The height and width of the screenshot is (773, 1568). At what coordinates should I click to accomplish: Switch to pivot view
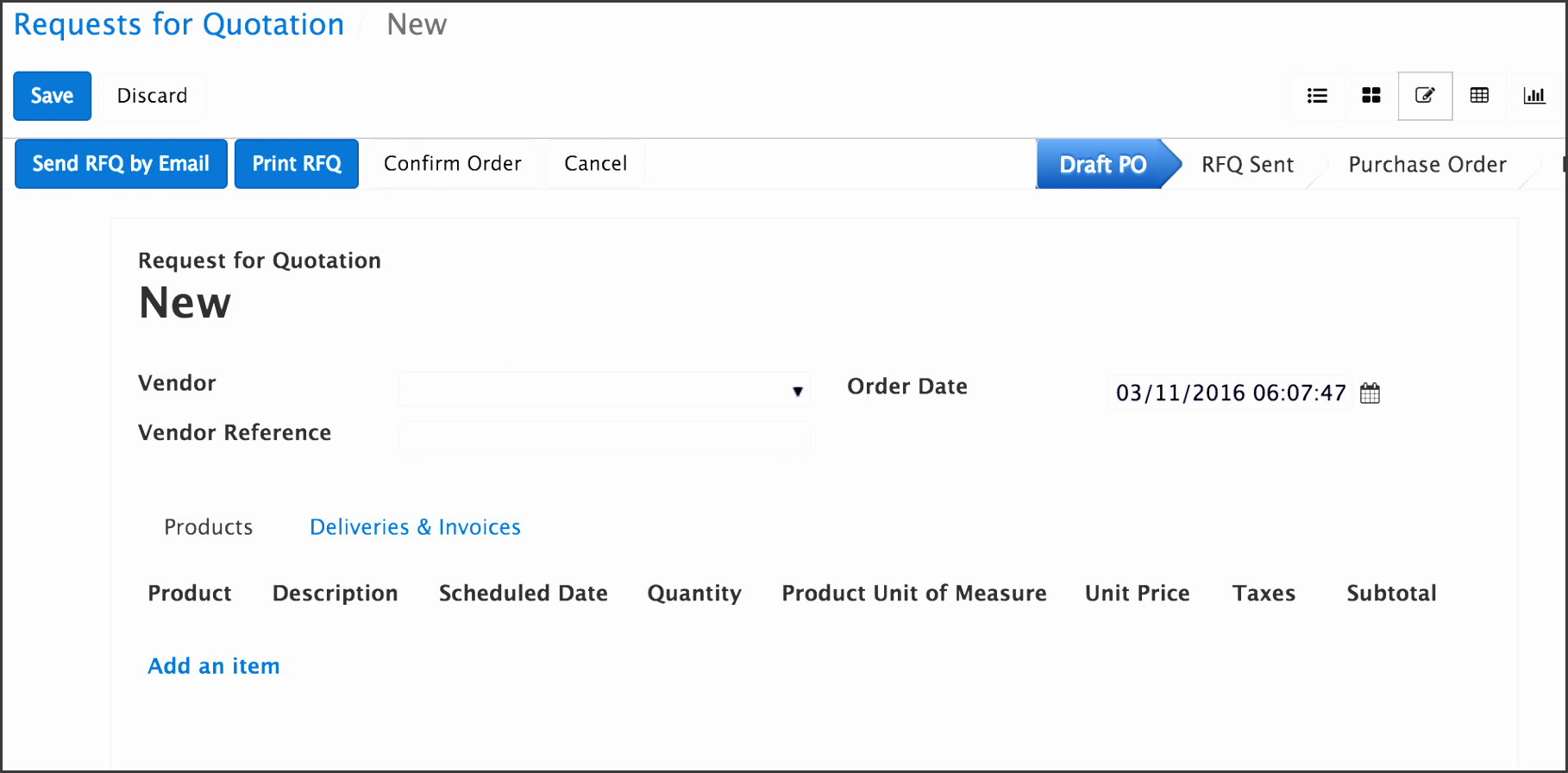1479,96
